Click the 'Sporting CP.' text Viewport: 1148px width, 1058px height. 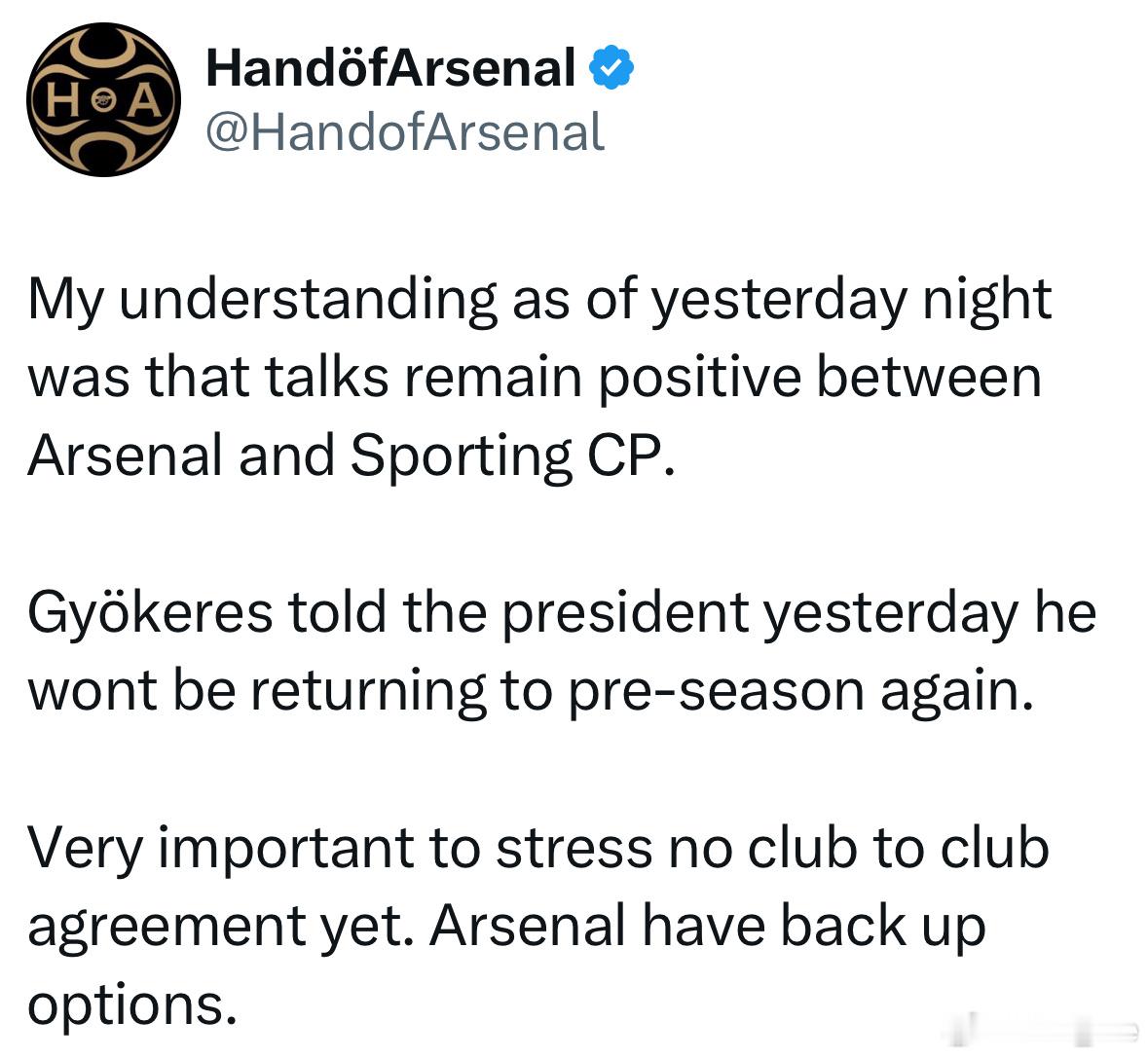coord(512,456)
